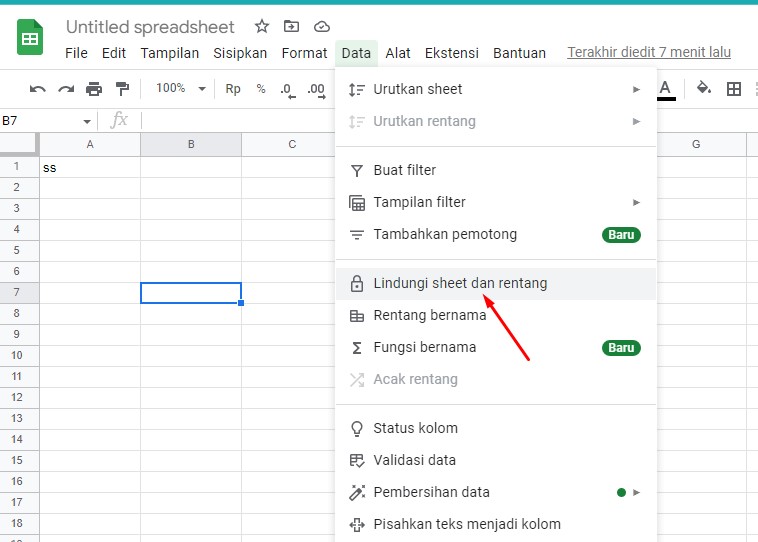Choose Fungsi bernama
758x542 pixels.
[496, 348]
